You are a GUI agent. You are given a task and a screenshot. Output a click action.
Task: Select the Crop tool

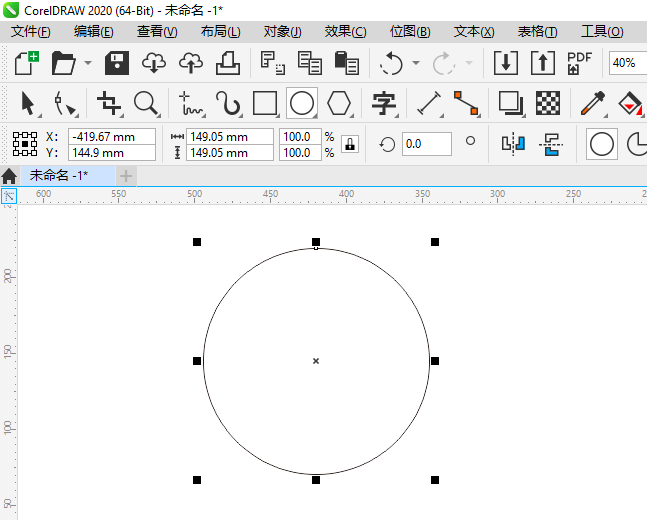(109, 103)
